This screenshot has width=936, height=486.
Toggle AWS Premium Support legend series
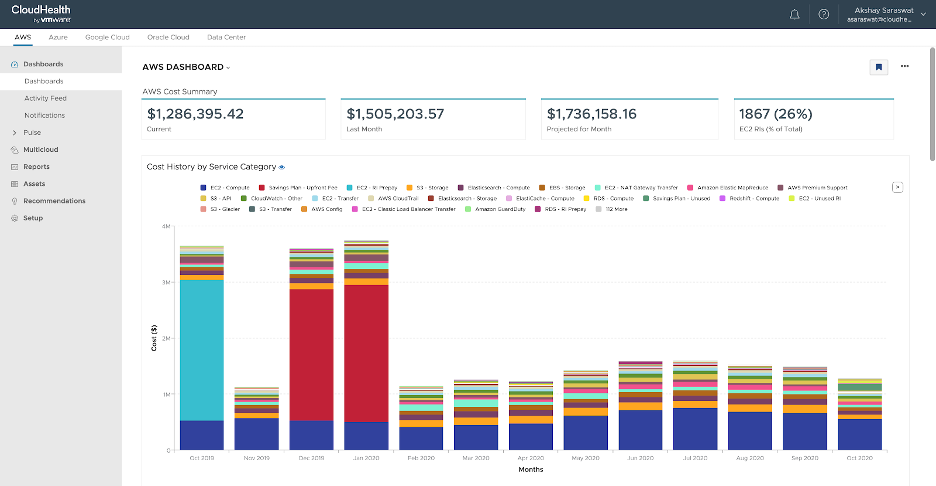pyautogui.click(x=812, y=188)
